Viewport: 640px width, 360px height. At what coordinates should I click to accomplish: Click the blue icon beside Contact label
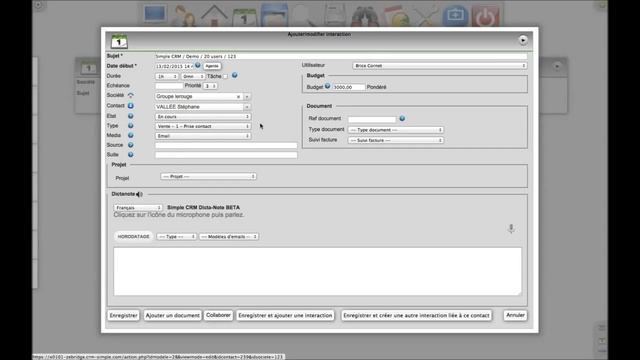point(131,106)
